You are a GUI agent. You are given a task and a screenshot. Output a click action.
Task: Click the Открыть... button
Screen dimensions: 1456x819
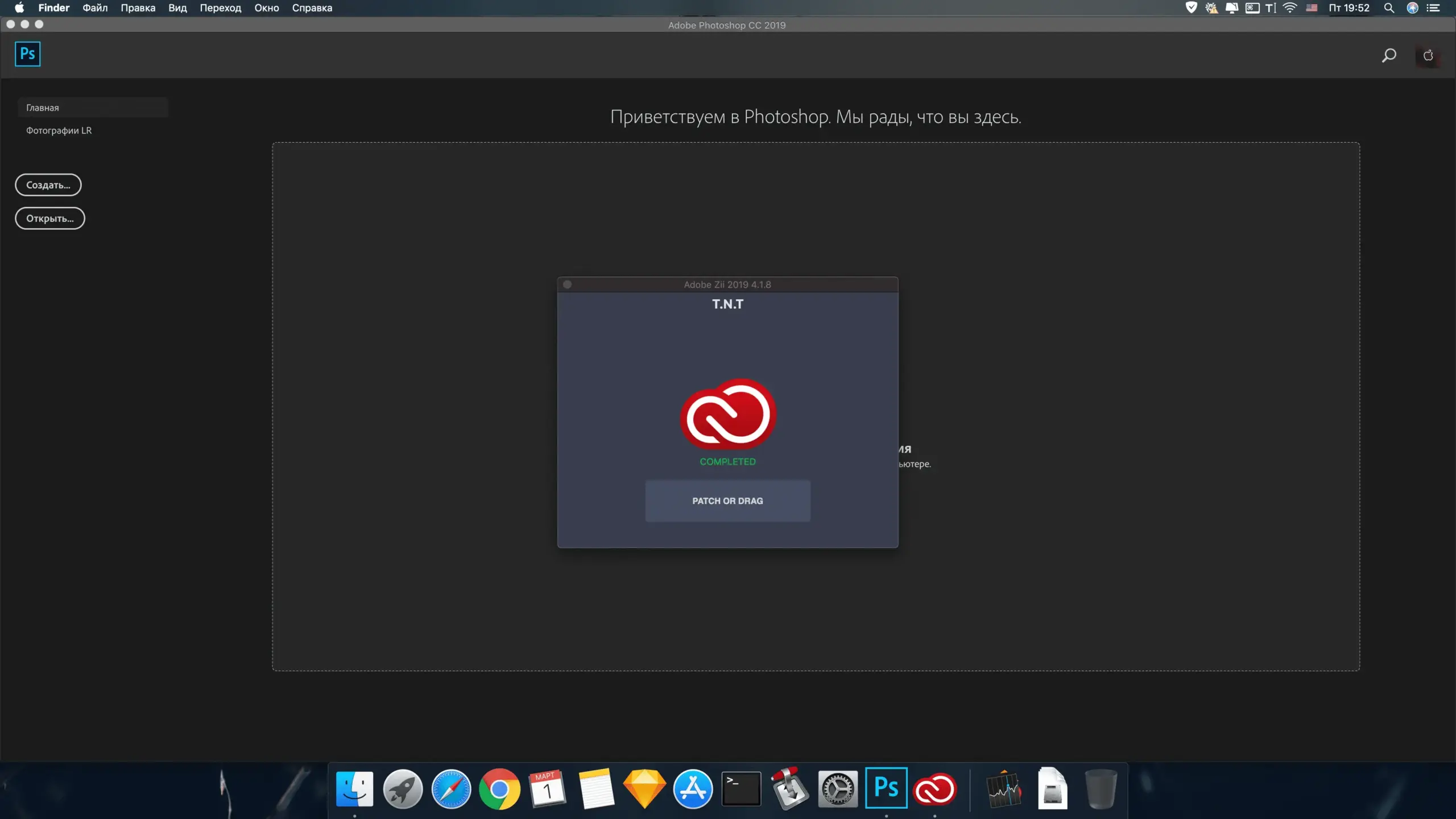point(50,218)
